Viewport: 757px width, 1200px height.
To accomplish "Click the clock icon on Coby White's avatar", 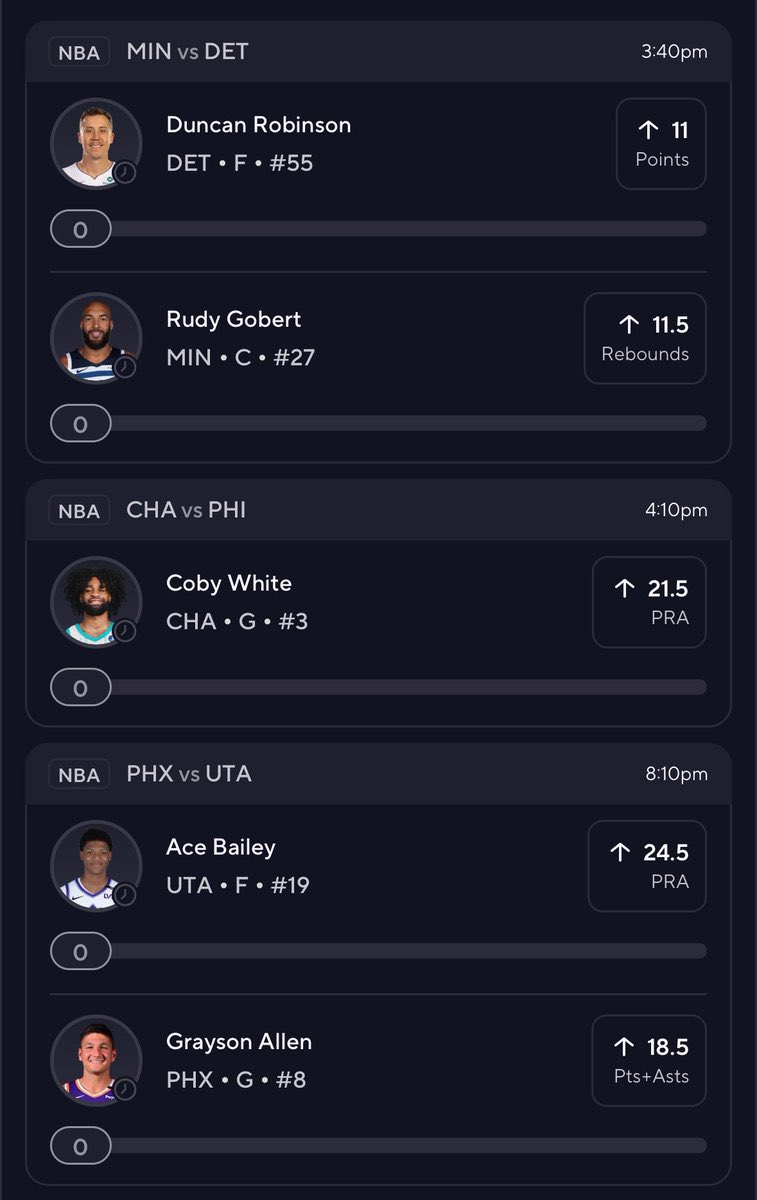I will tap(125, 631).
